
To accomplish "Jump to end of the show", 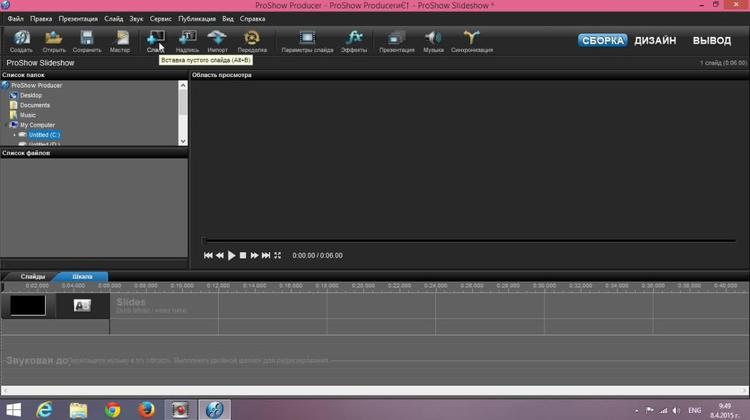I will pyautogui.click(x=266, y=255).
